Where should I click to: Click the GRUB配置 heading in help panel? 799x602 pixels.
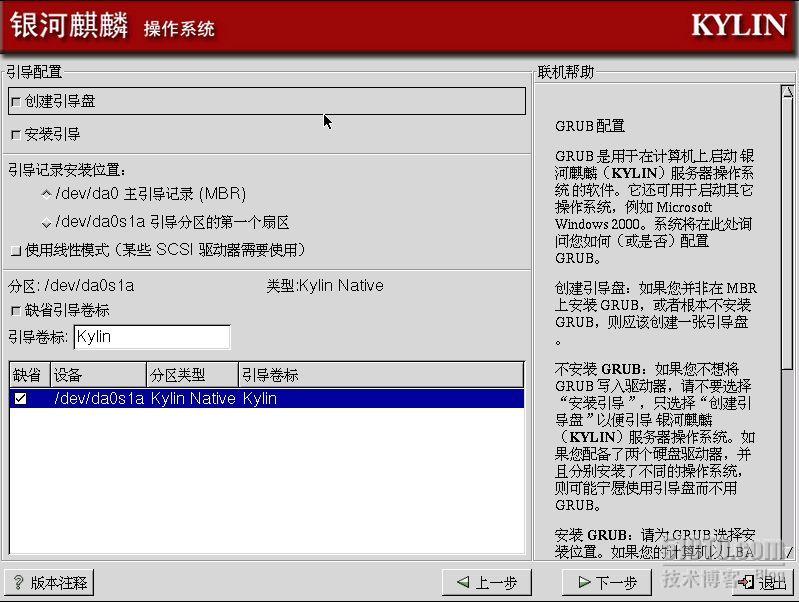pyautogui.click(x=590, y=126)
